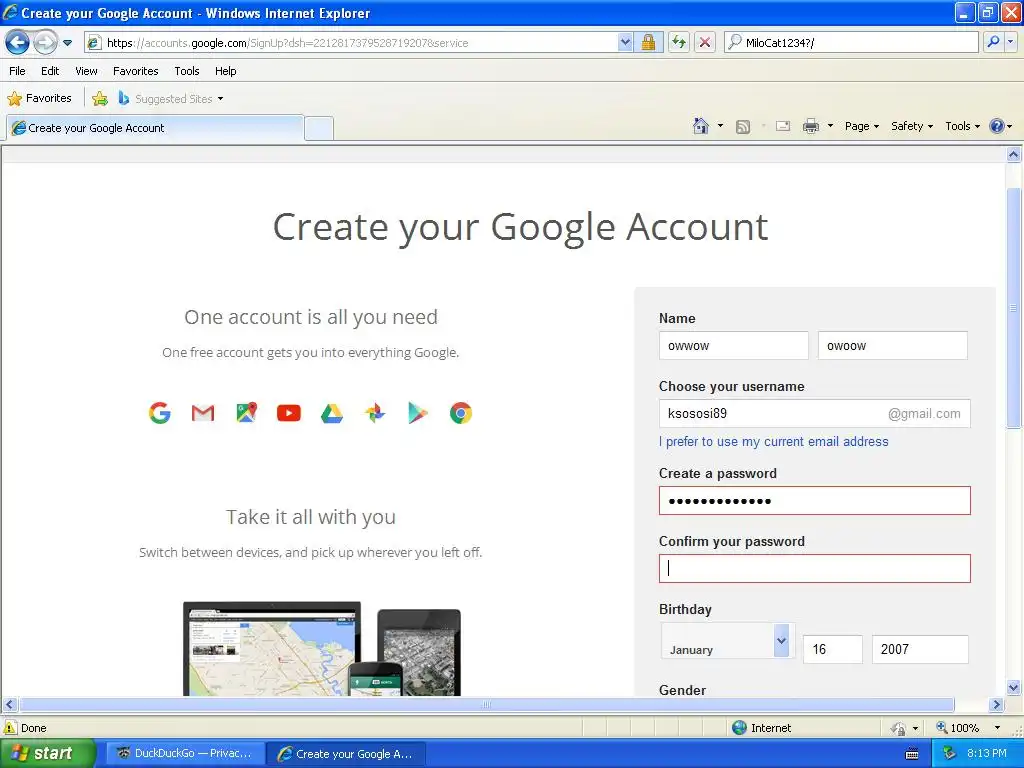
Task: Open the Tools command bar menu
Action: (x=963, y=126)
